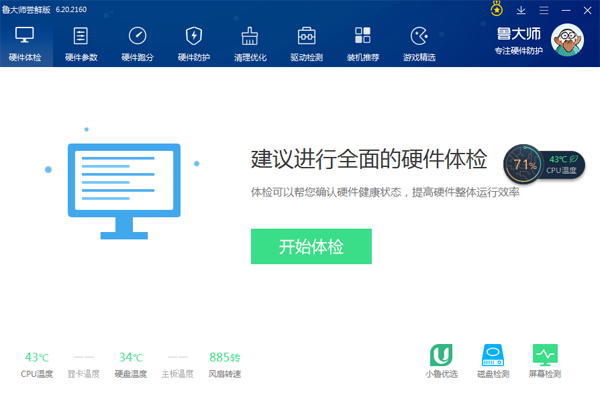Go to the 硬件防护 hardware protection tab
The width and height of the screenshot is (600, 399).
[194, 44]
